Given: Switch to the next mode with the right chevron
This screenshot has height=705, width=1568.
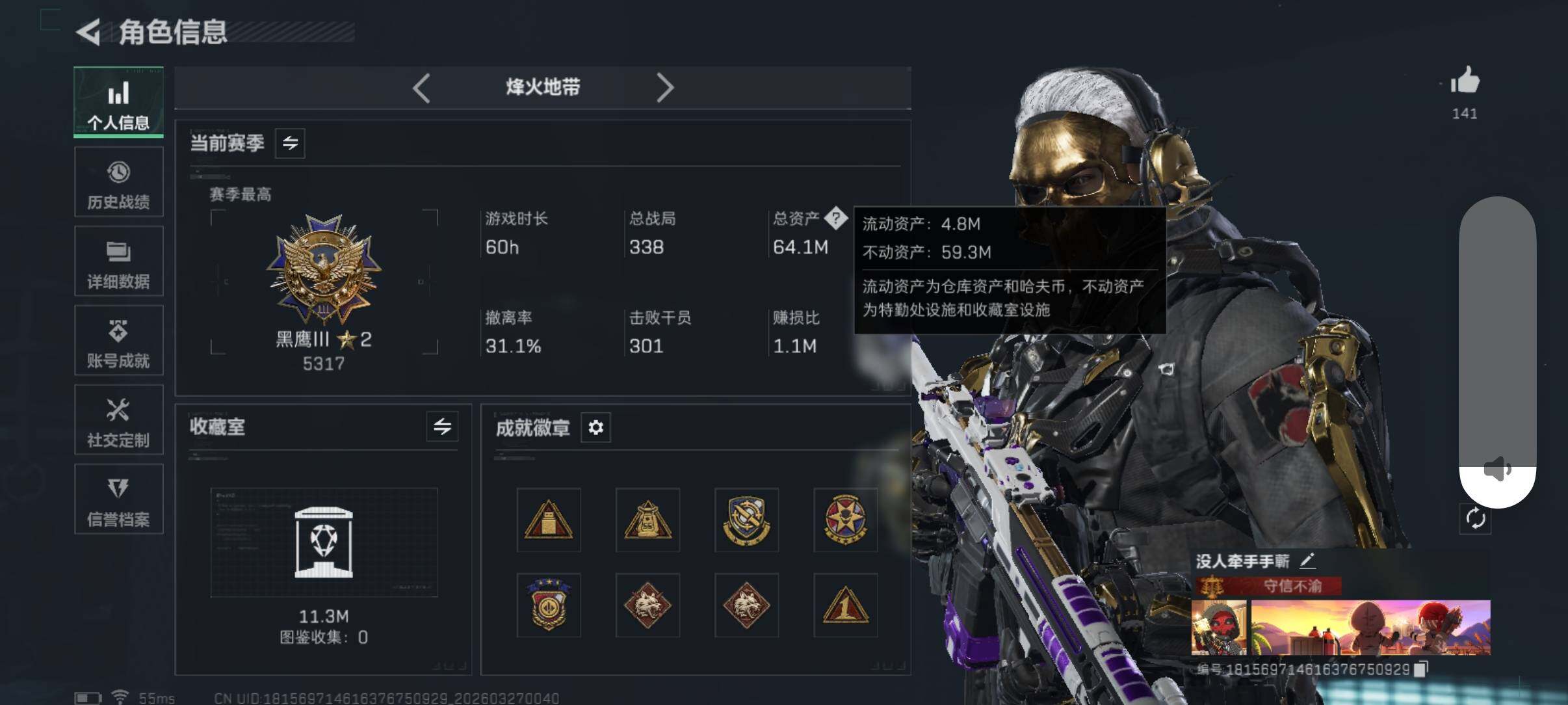Looking at the screenshot, I should point(664,88).
